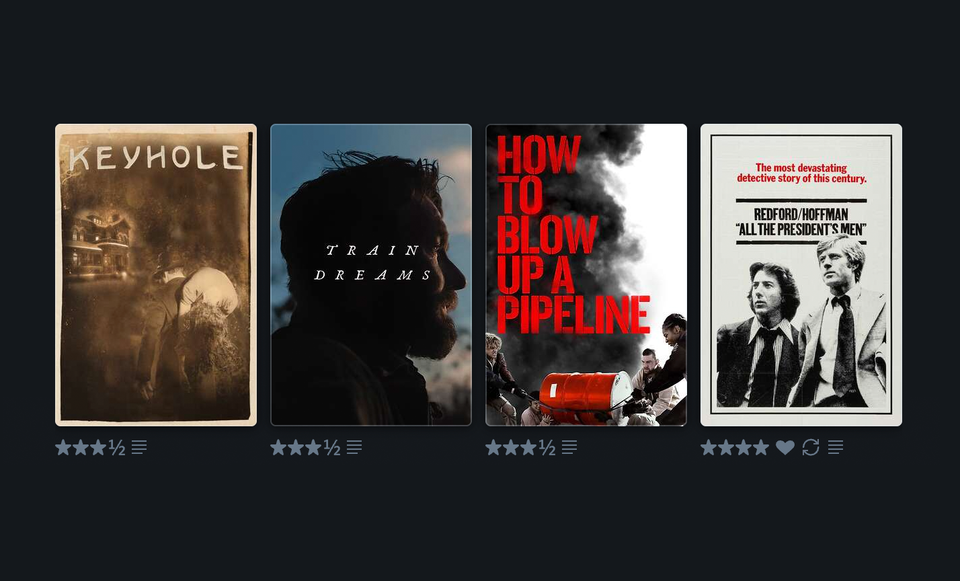Viewport: 960px width, 581px height.
Task: Click third star under Train Dreams
Action: click(313, 448)
